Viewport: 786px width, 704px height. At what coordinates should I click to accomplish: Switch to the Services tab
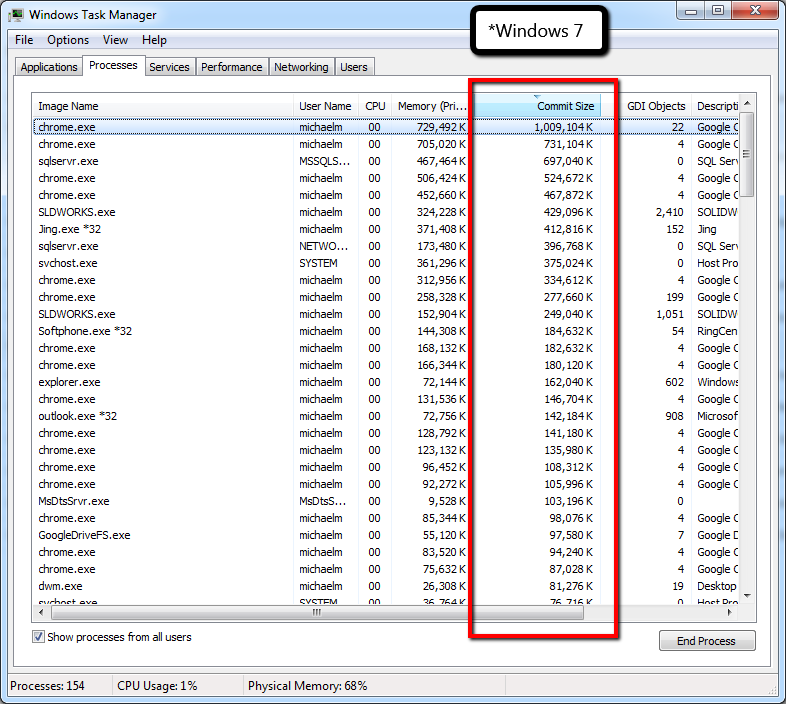pyautogui.click(x=169, y=67)
